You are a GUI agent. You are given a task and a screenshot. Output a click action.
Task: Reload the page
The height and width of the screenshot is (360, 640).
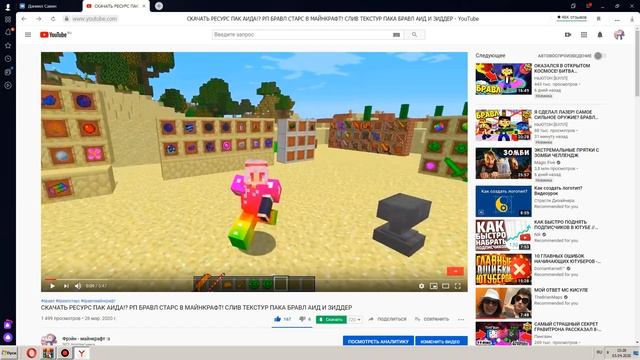click(x=53, y=19)
